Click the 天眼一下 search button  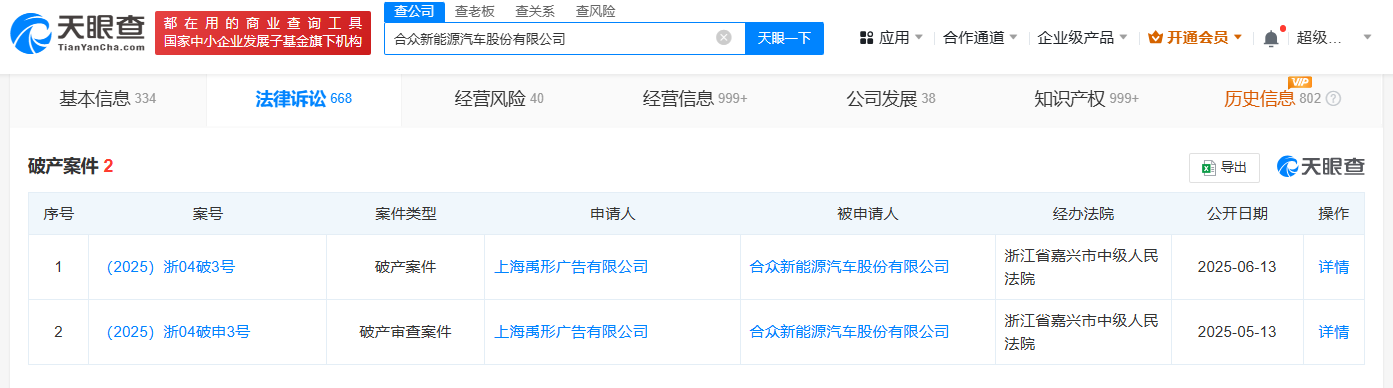784,38
